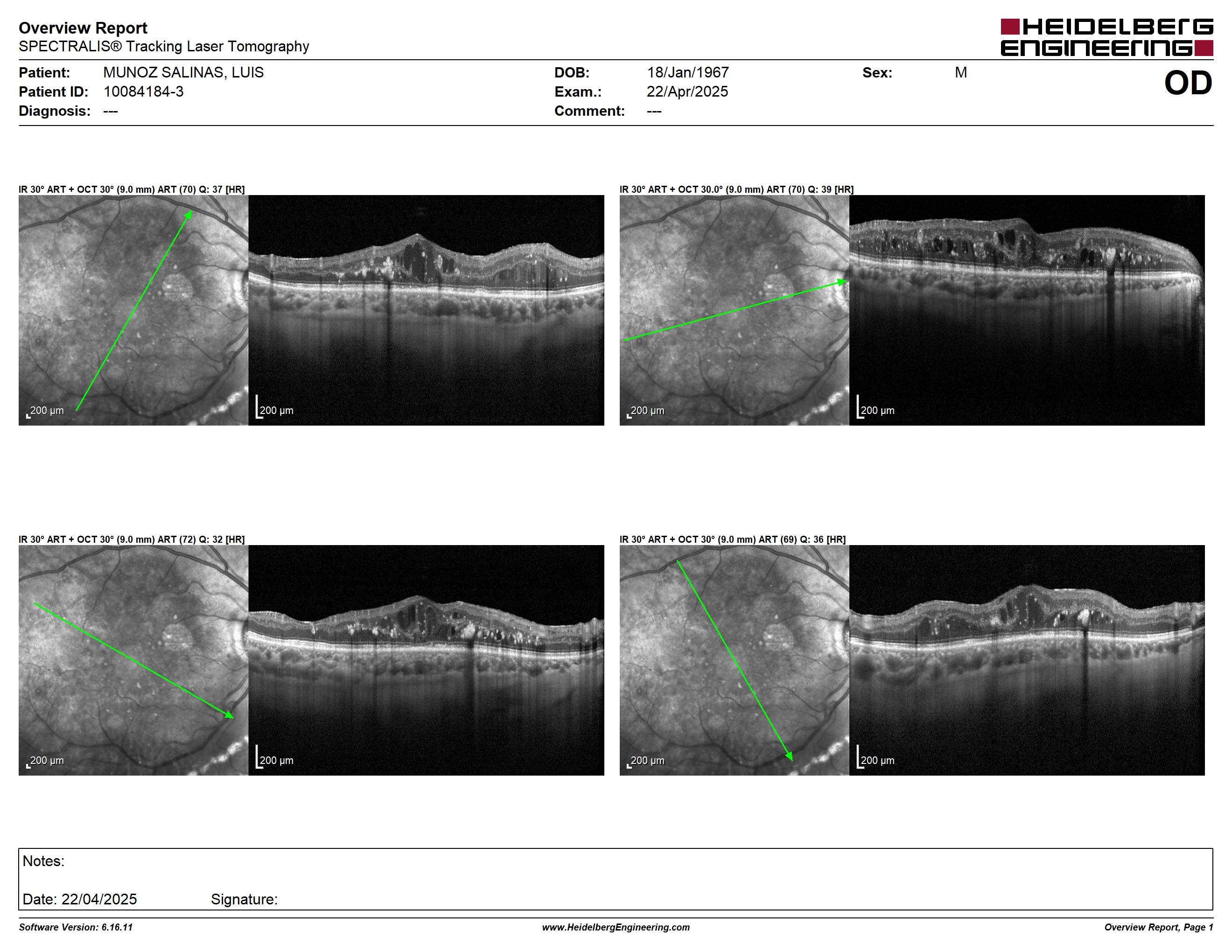This screenshot has height=952, width=1232.
Task: Open the www.HeidelbergEngineering.com link
Action: (616, 927)
